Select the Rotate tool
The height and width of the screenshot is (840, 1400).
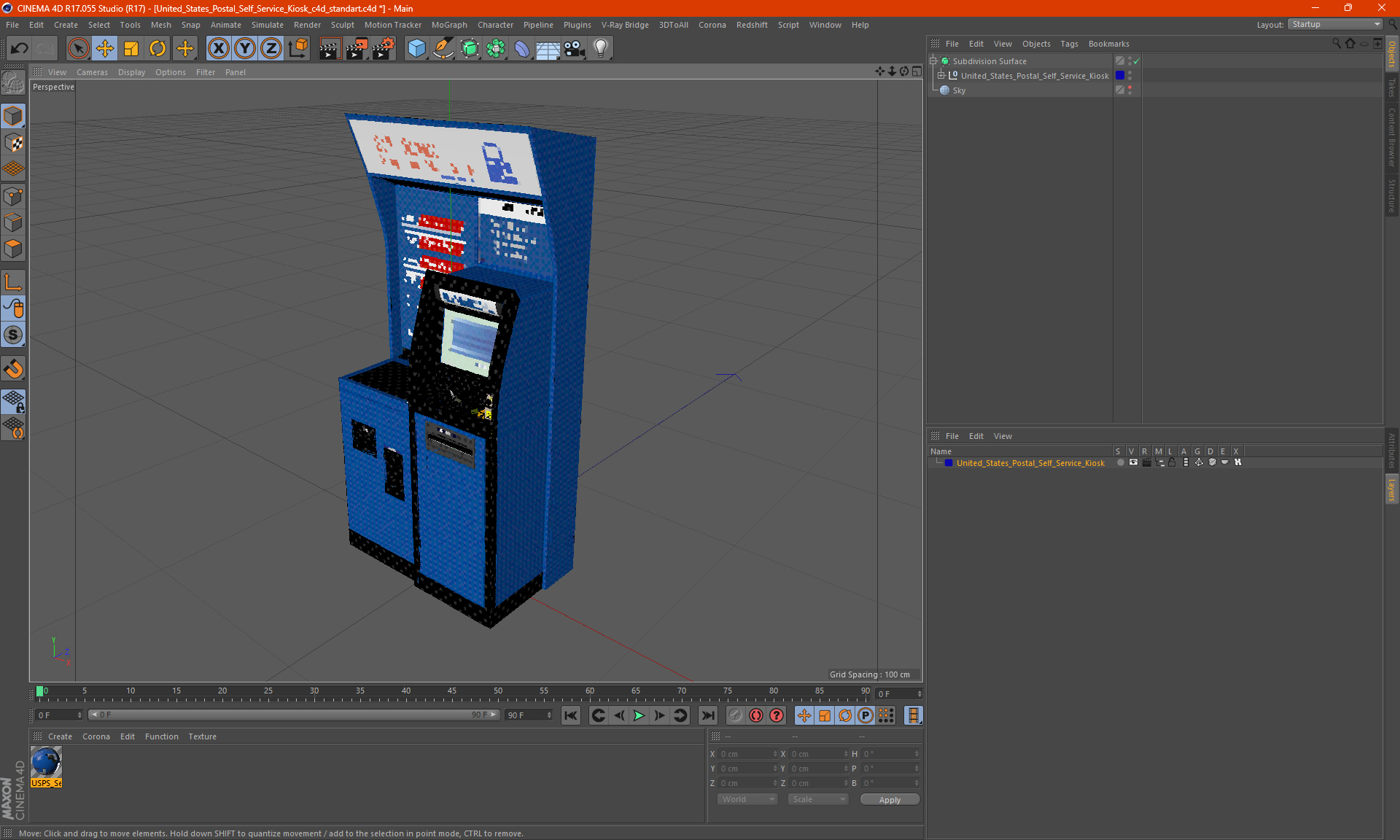(x=157, y=49)
